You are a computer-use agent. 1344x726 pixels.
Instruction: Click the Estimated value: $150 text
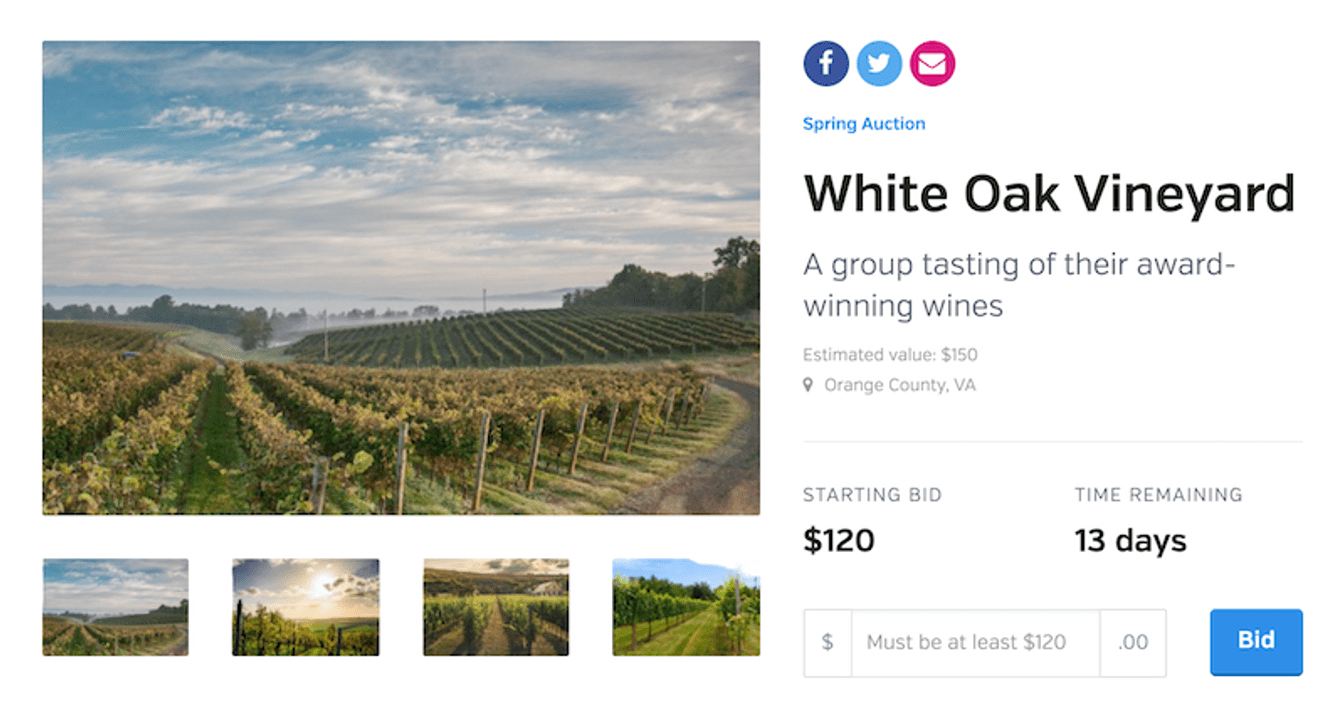pos(890,355)
